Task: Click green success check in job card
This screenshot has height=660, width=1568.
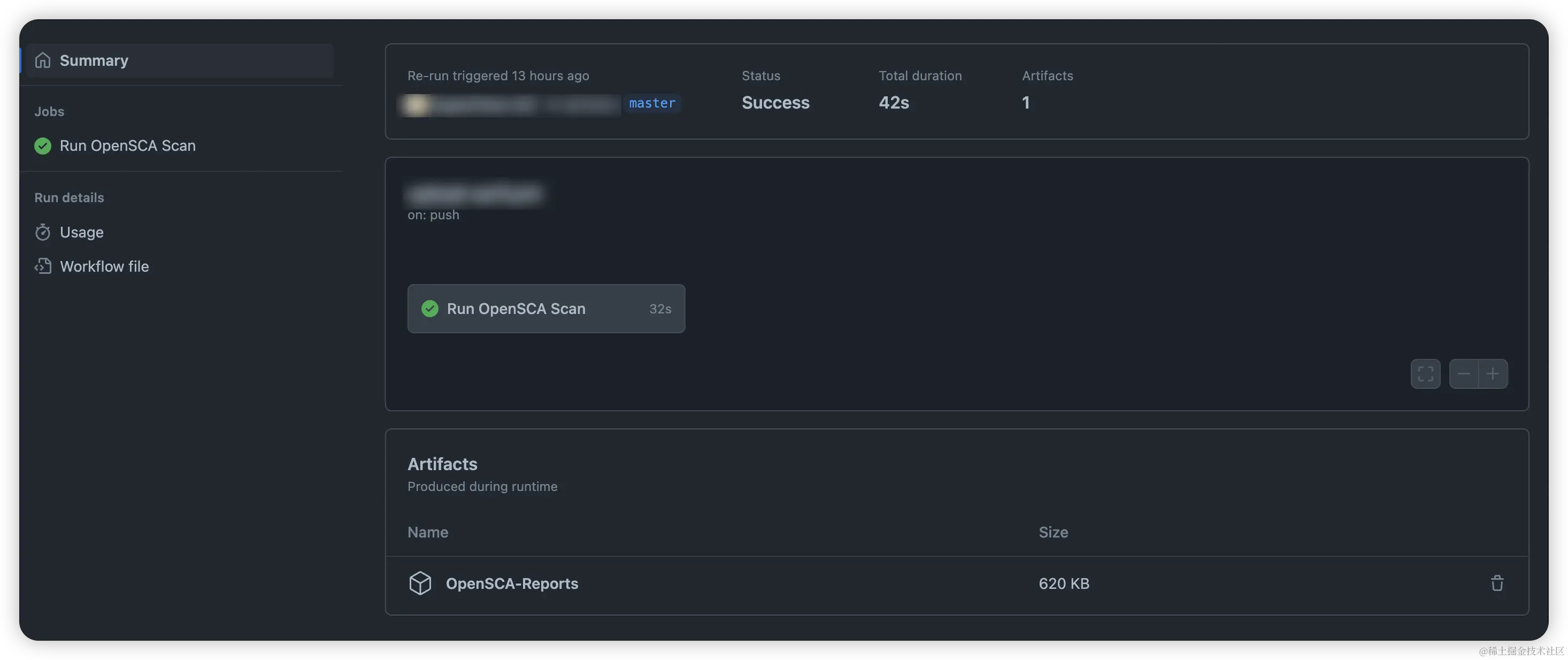Action: point(430,309)
